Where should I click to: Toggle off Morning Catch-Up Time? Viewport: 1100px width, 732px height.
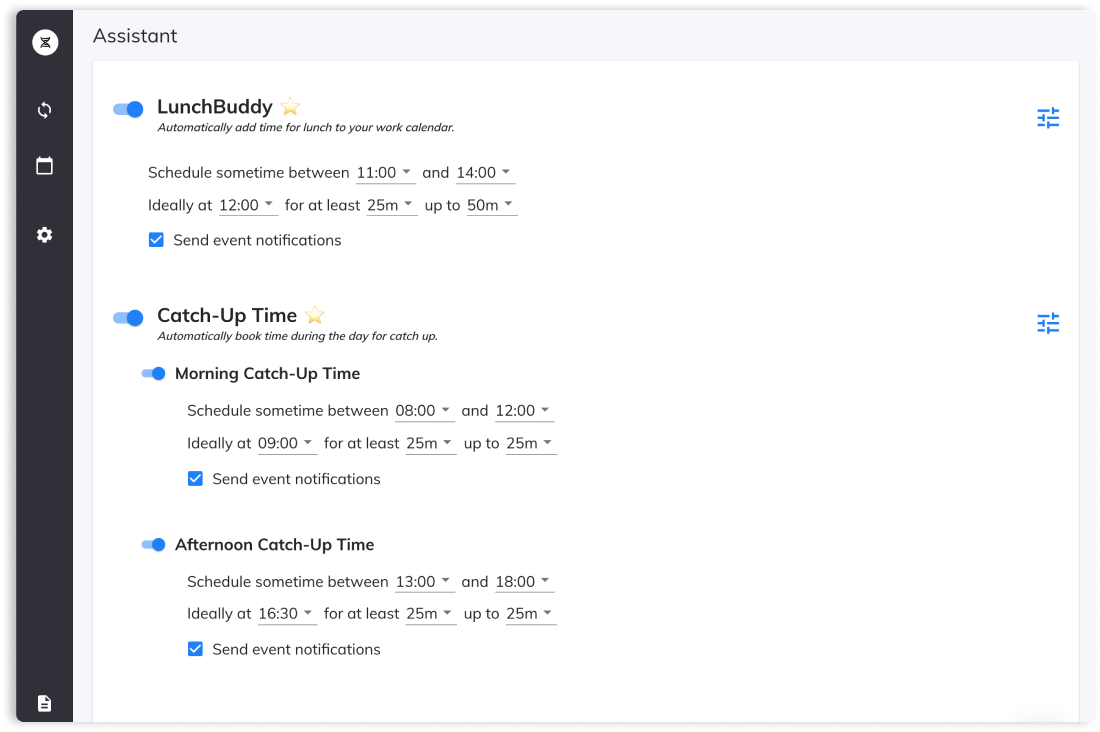coord(155,373)
